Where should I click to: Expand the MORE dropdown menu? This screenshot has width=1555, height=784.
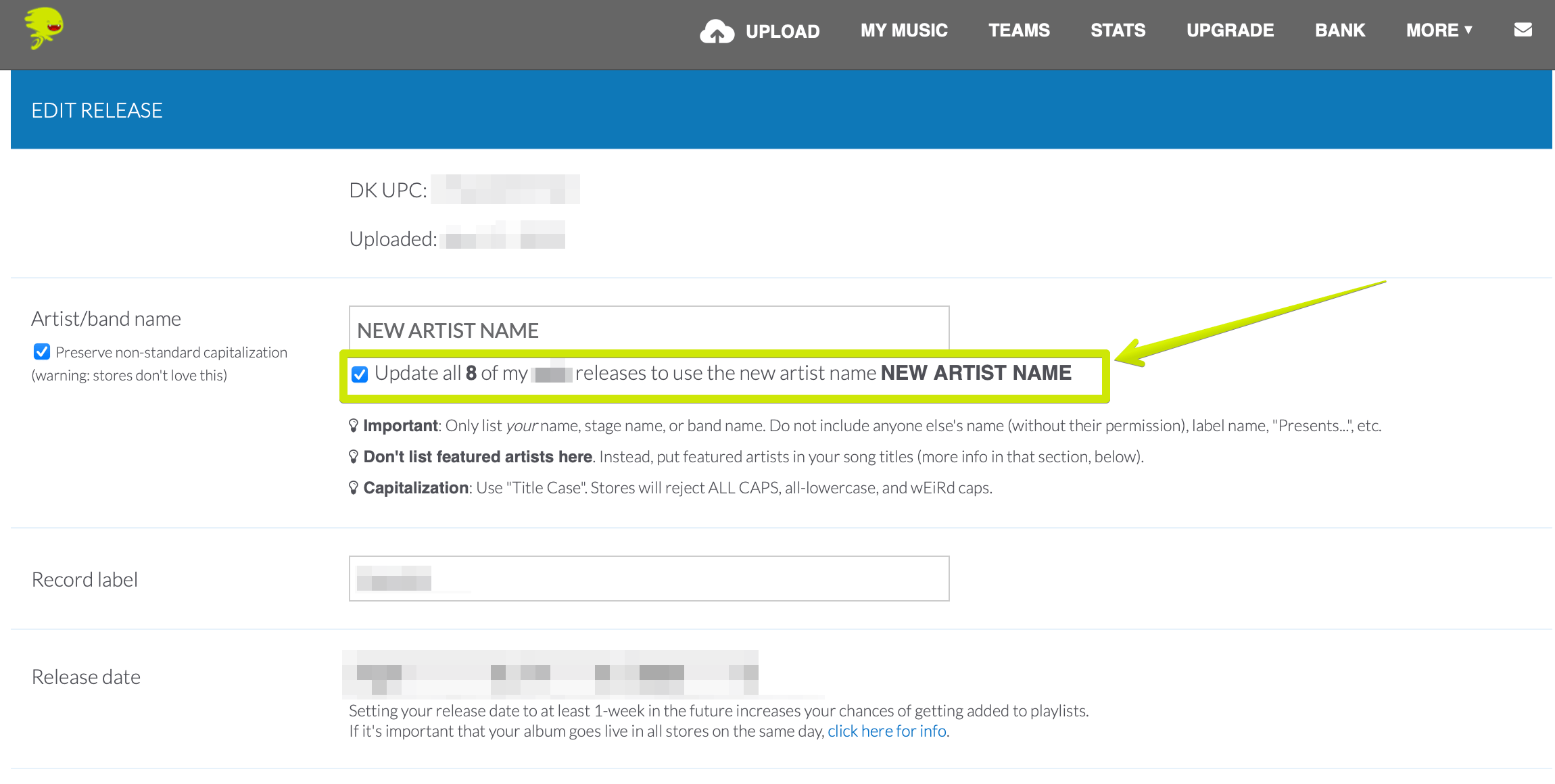[1439, 30]
